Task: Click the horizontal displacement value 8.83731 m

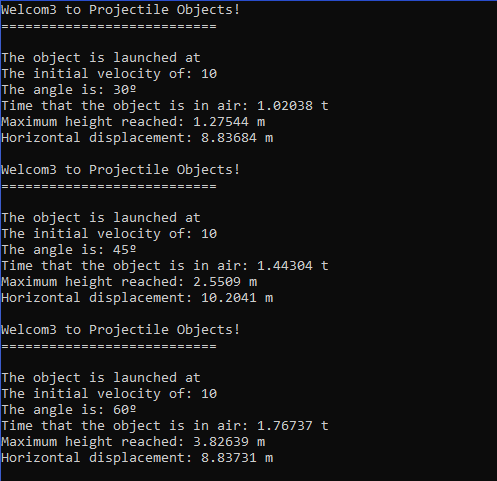Action: pyautogui.click(x=237, y=458)
